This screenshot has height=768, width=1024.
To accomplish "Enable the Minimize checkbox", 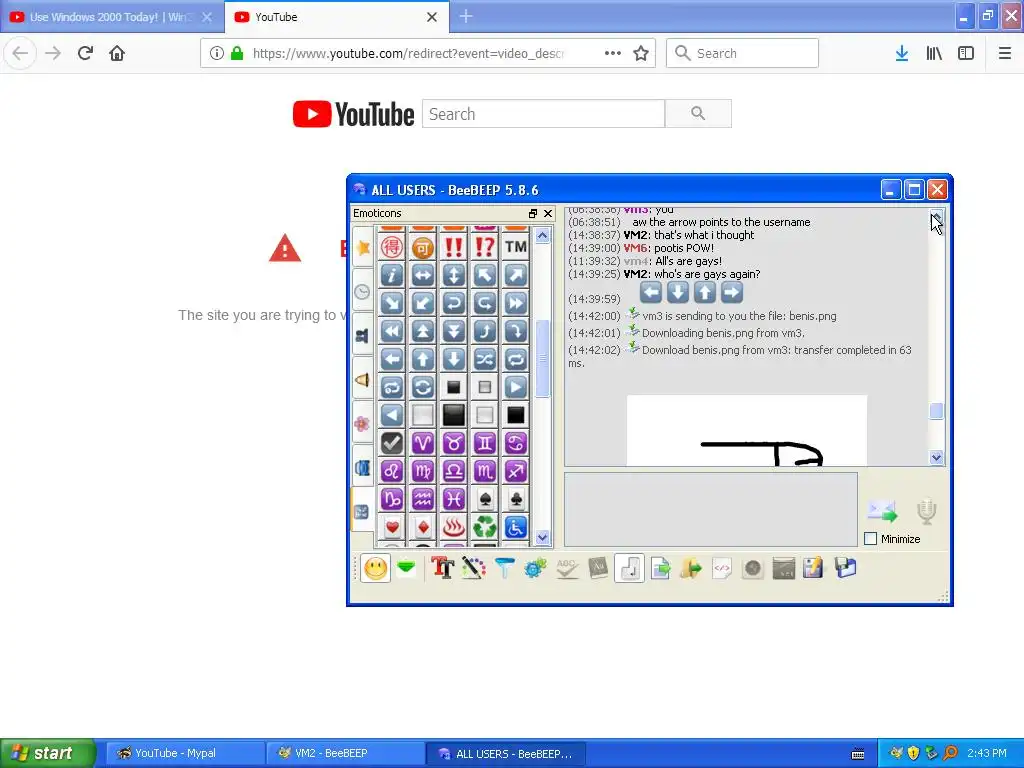I will (x=871, y=539).
